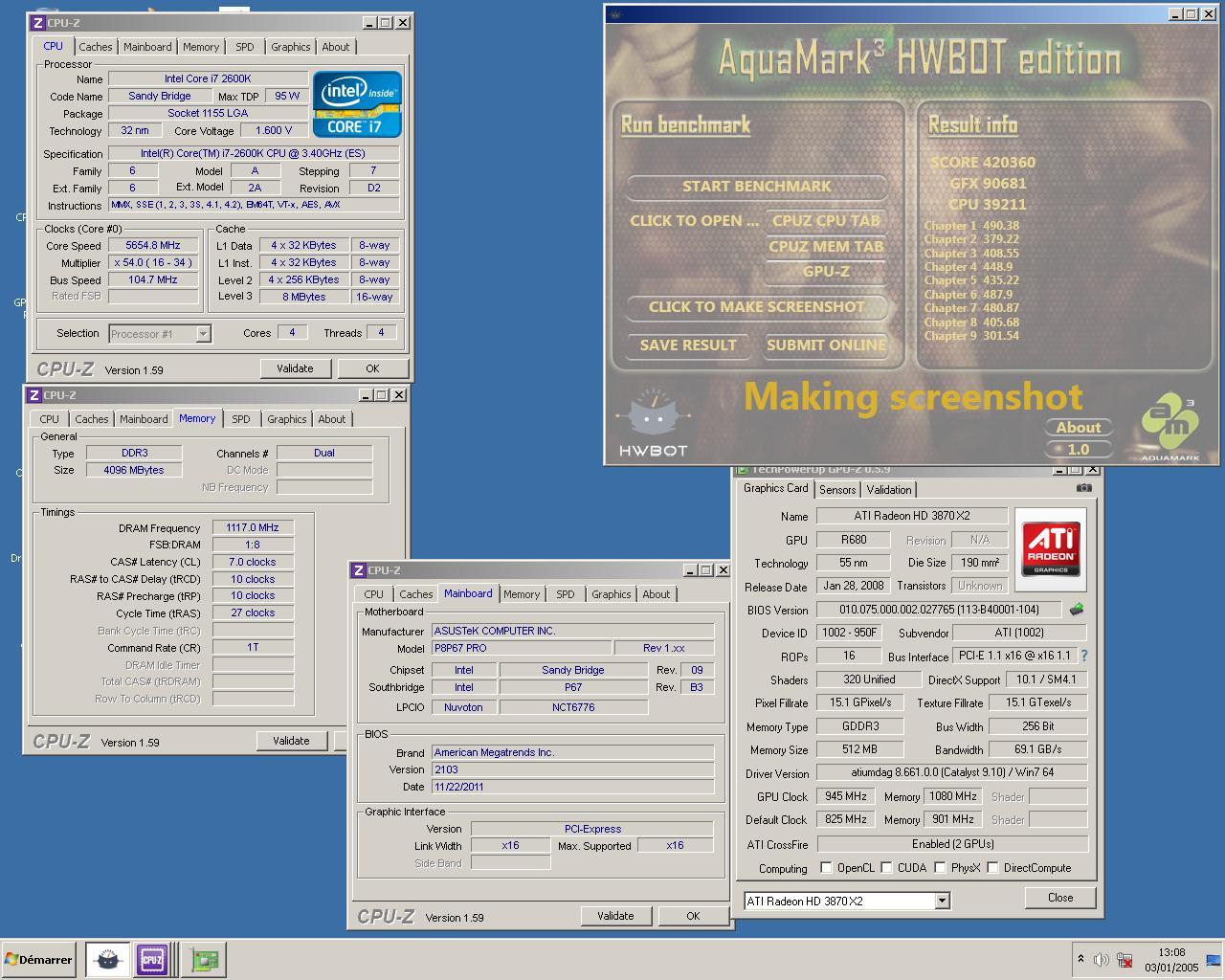The height and width of the screenshot is (980, 1225).
Task: Click OK in the Mainboard window
Action: click(693, 916)
